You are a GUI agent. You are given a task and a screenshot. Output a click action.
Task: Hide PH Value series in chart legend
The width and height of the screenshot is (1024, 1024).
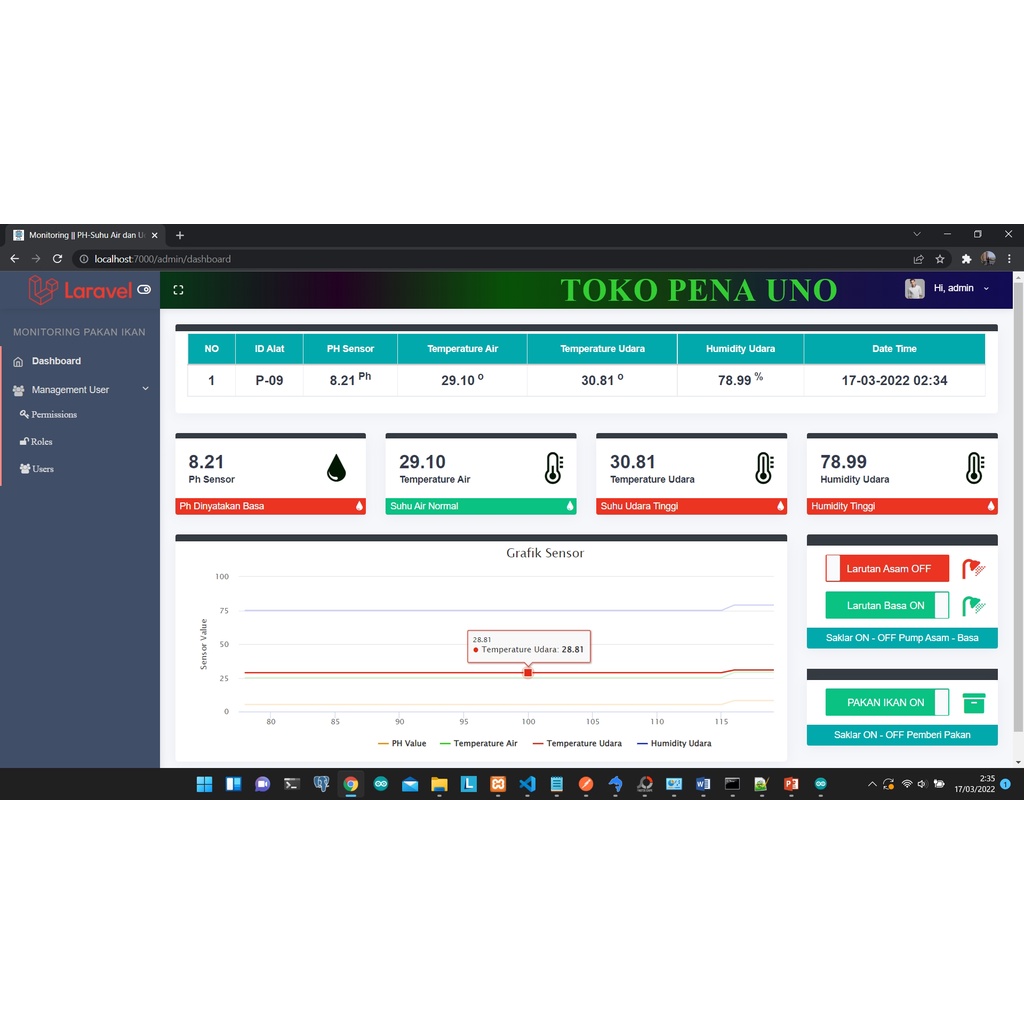click(403, 744)
